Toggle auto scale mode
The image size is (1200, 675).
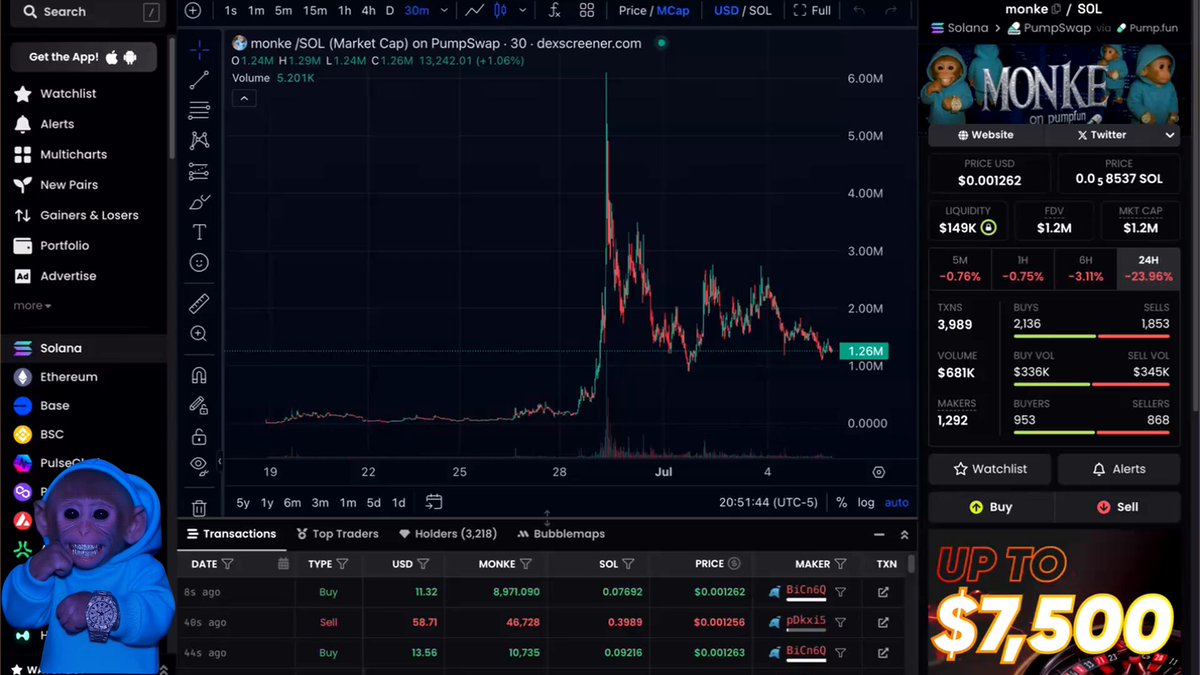pyautogui.click(x=897, y=502)
